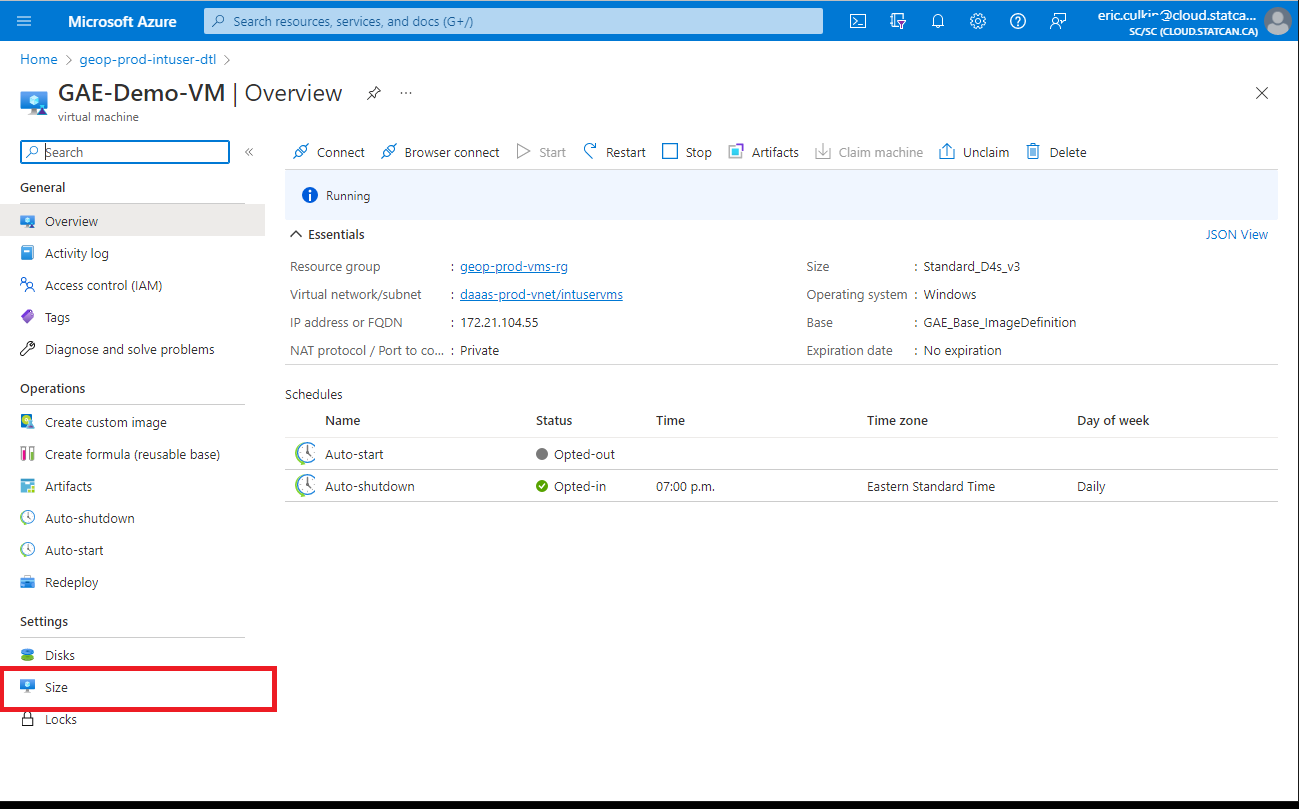Image resolution: width=1299 pixels, height=809 pixels.
Task: Click the greyed Claim machine command
Action: pos(869,152)
